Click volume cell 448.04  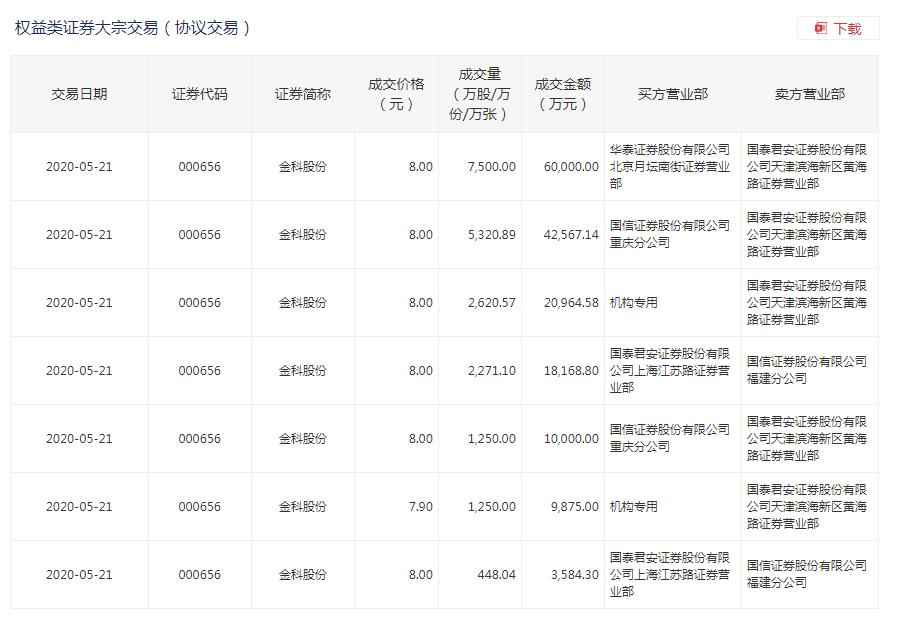pos(496,574)
